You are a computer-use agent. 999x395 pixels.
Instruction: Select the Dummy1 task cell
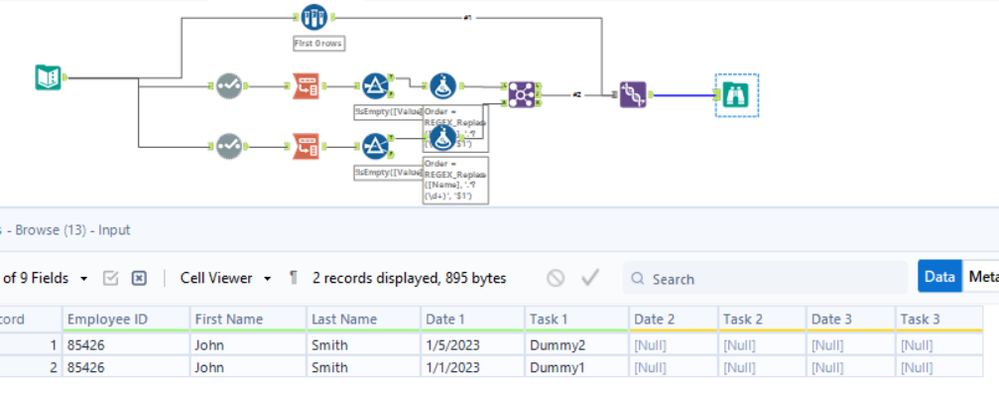point(577,368)
